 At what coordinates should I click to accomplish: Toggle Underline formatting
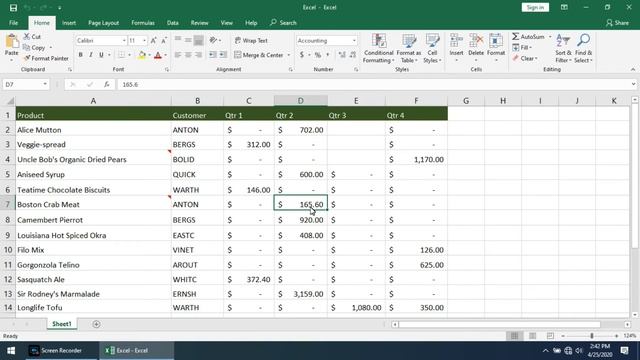[x=101, y=55]
